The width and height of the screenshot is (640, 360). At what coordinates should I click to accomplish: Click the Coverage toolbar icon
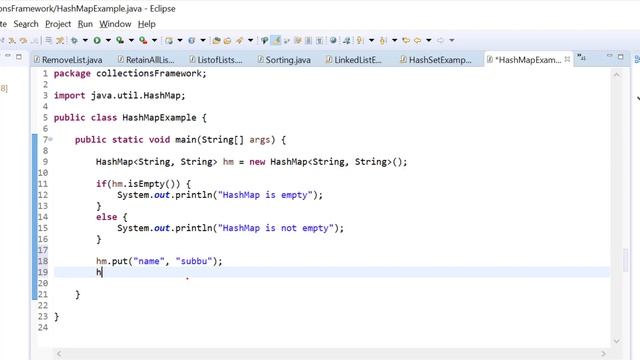coord(120,40)
